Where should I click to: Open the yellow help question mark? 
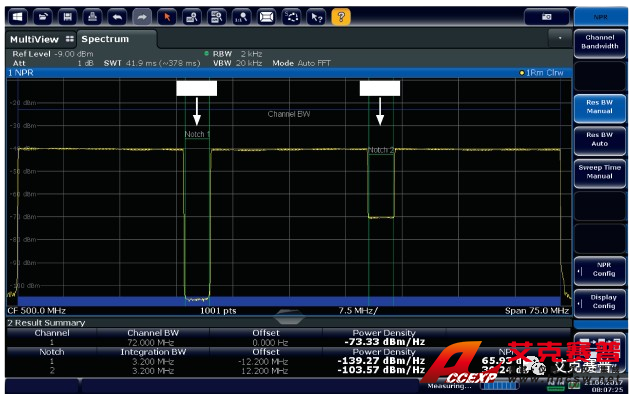[341, 17]
